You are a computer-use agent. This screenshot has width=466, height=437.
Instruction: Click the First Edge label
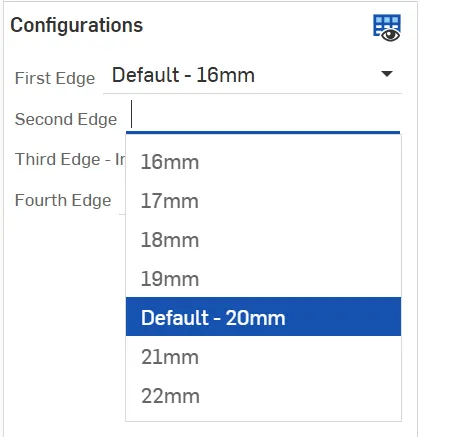pyautogui.click(x=55, y=78)
